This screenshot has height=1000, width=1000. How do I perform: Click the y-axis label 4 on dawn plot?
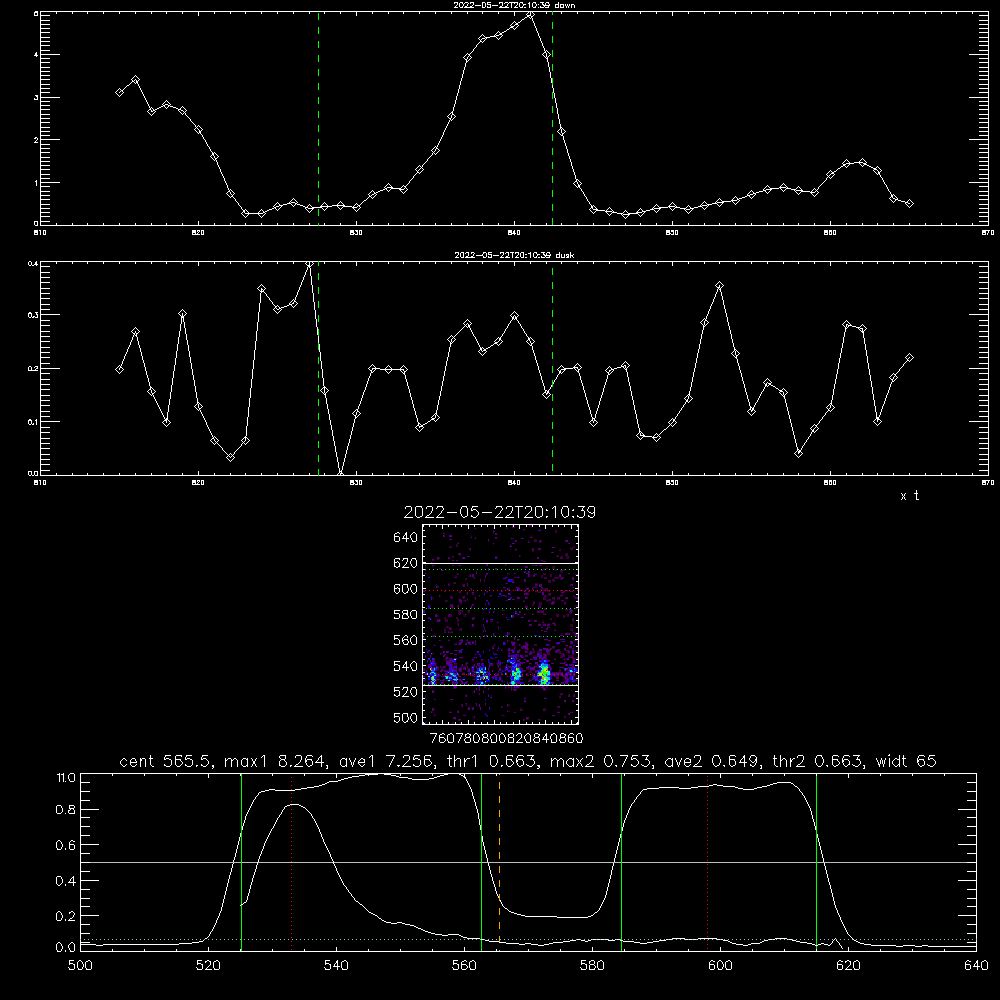(35, 55)
